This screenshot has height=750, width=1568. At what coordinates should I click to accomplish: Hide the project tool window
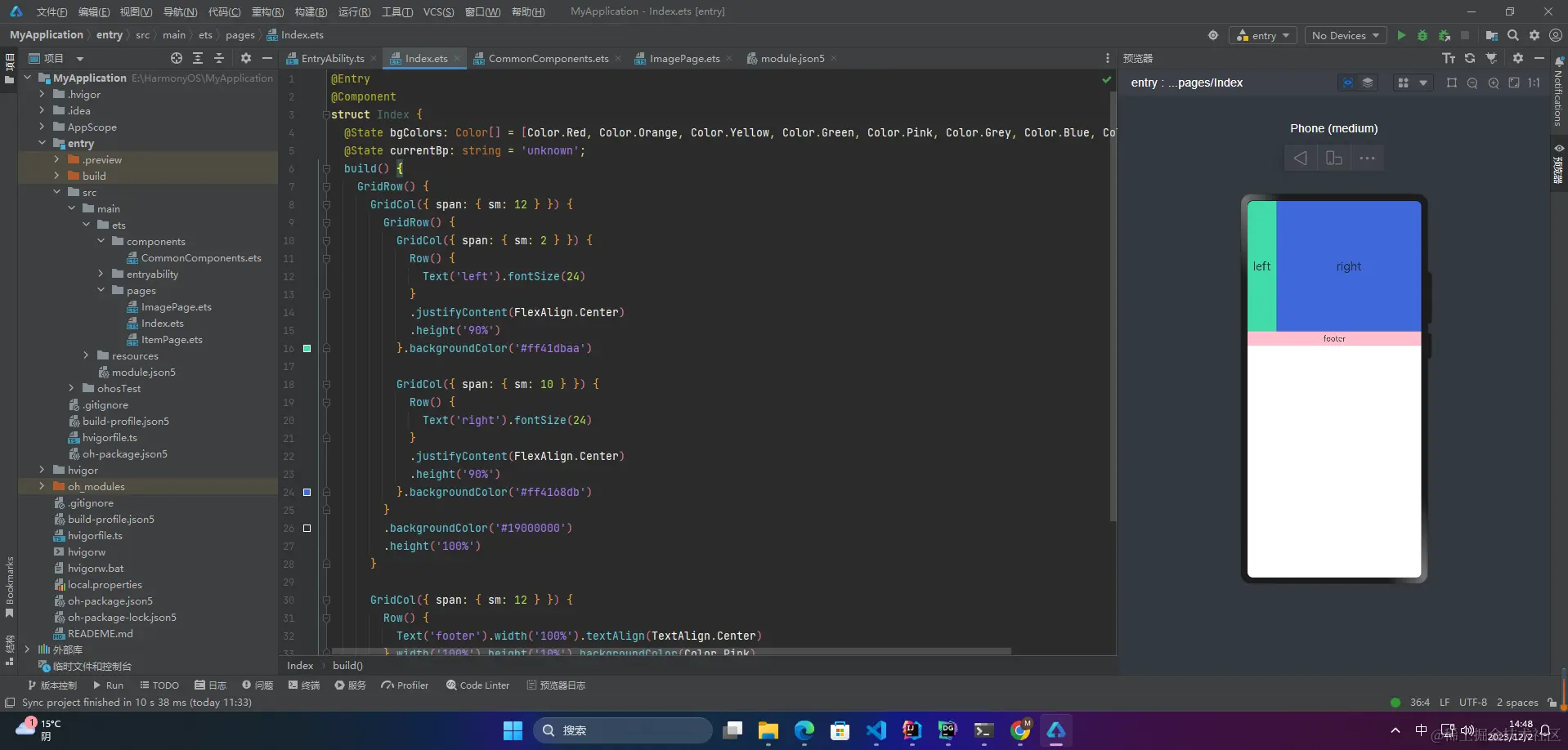pyautogui.click(x=267, y=58)
